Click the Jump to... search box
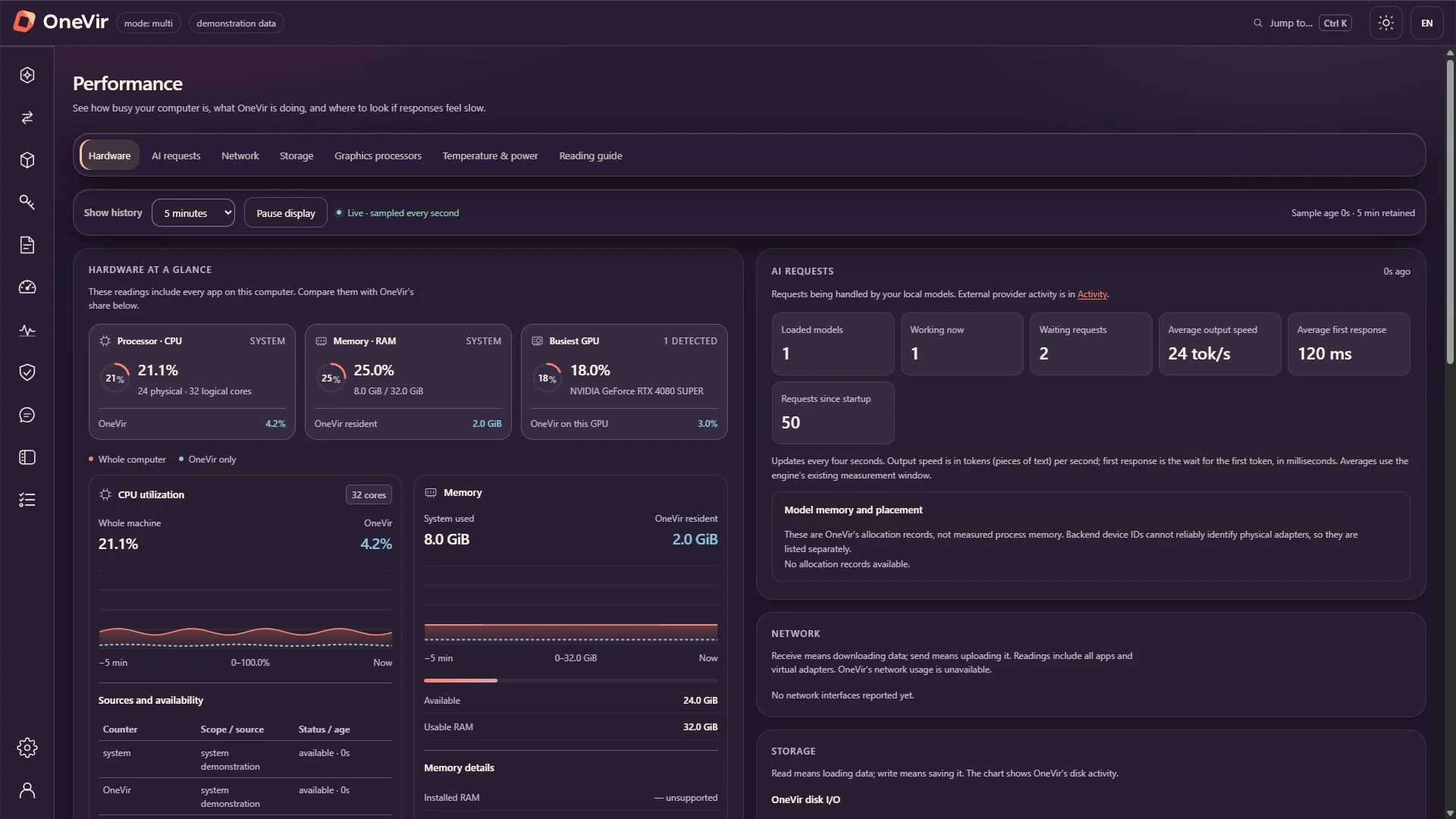 click(1302, 23)
